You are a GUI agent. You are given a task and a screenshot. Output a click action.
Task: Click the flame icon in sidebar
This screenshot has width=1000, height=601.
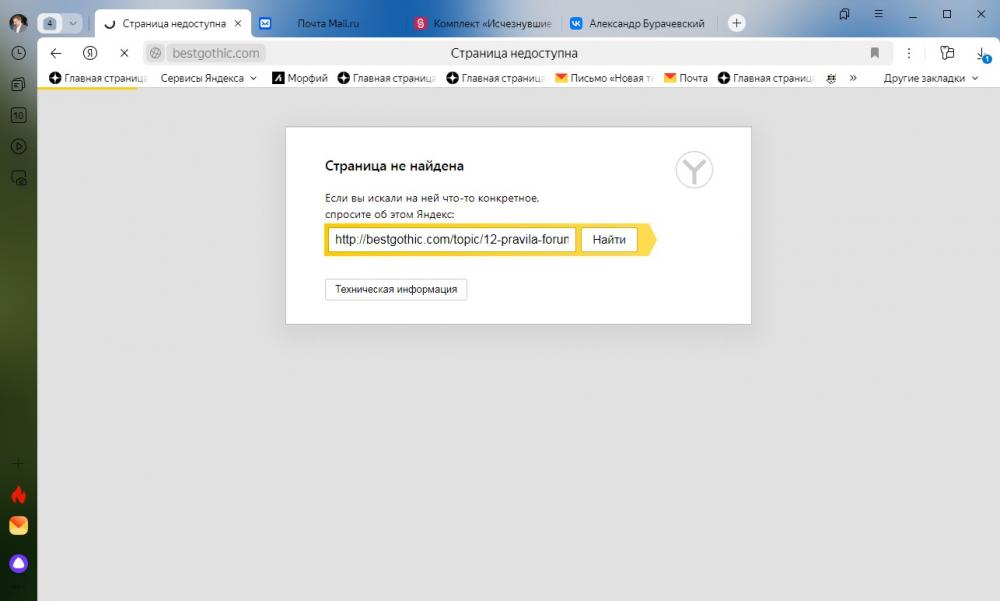(18, 494)
